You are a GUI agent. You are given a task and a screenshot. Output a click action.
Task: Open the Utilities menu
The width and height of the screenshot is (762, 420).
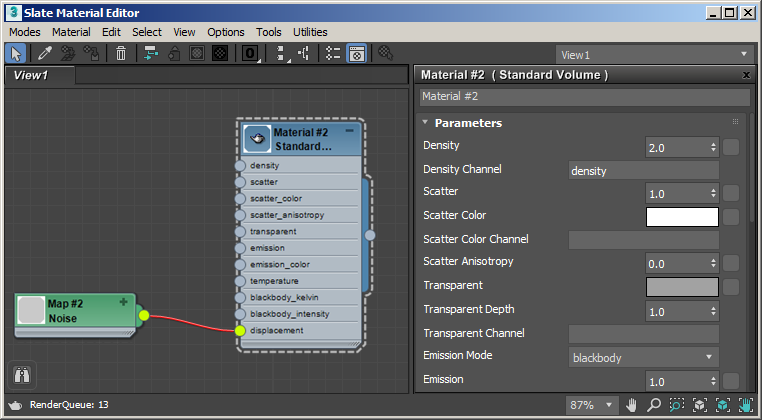tap(310, 32)
